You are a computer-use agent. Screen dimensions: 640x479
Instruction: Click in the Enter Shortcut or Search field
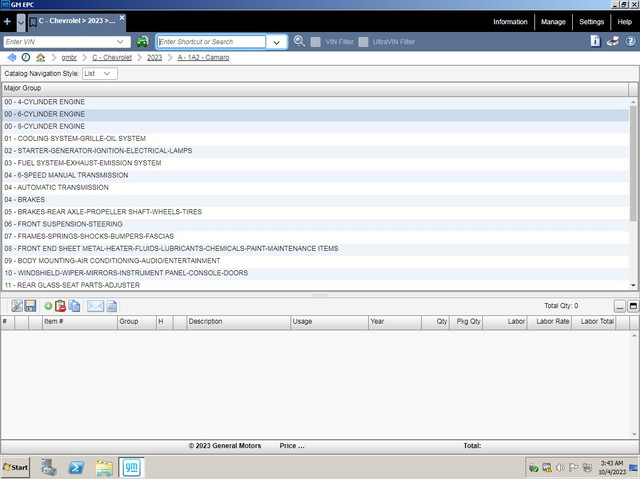(211, 42)
